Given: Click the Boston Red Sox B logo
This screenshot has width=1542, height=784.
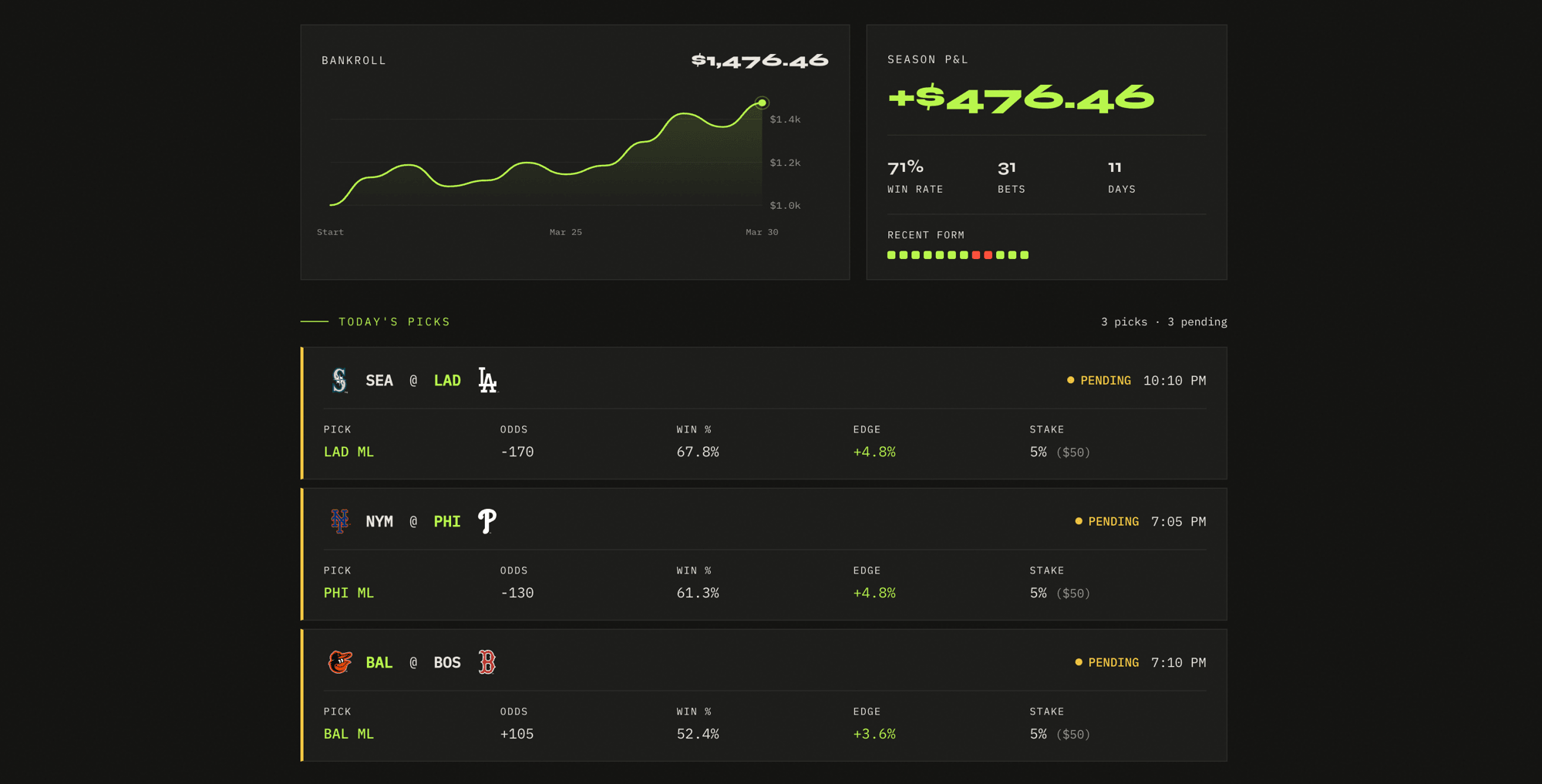Looking at the screenshot, I should [487, 662].
